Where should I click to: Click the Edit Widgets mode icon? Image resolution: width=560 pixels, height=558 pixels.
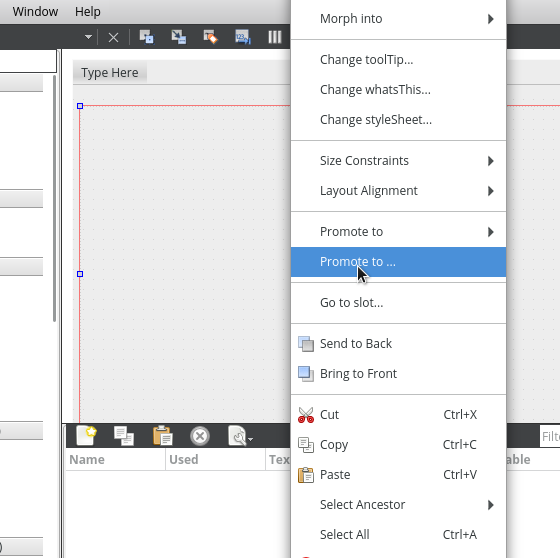[x=146, y=37]
